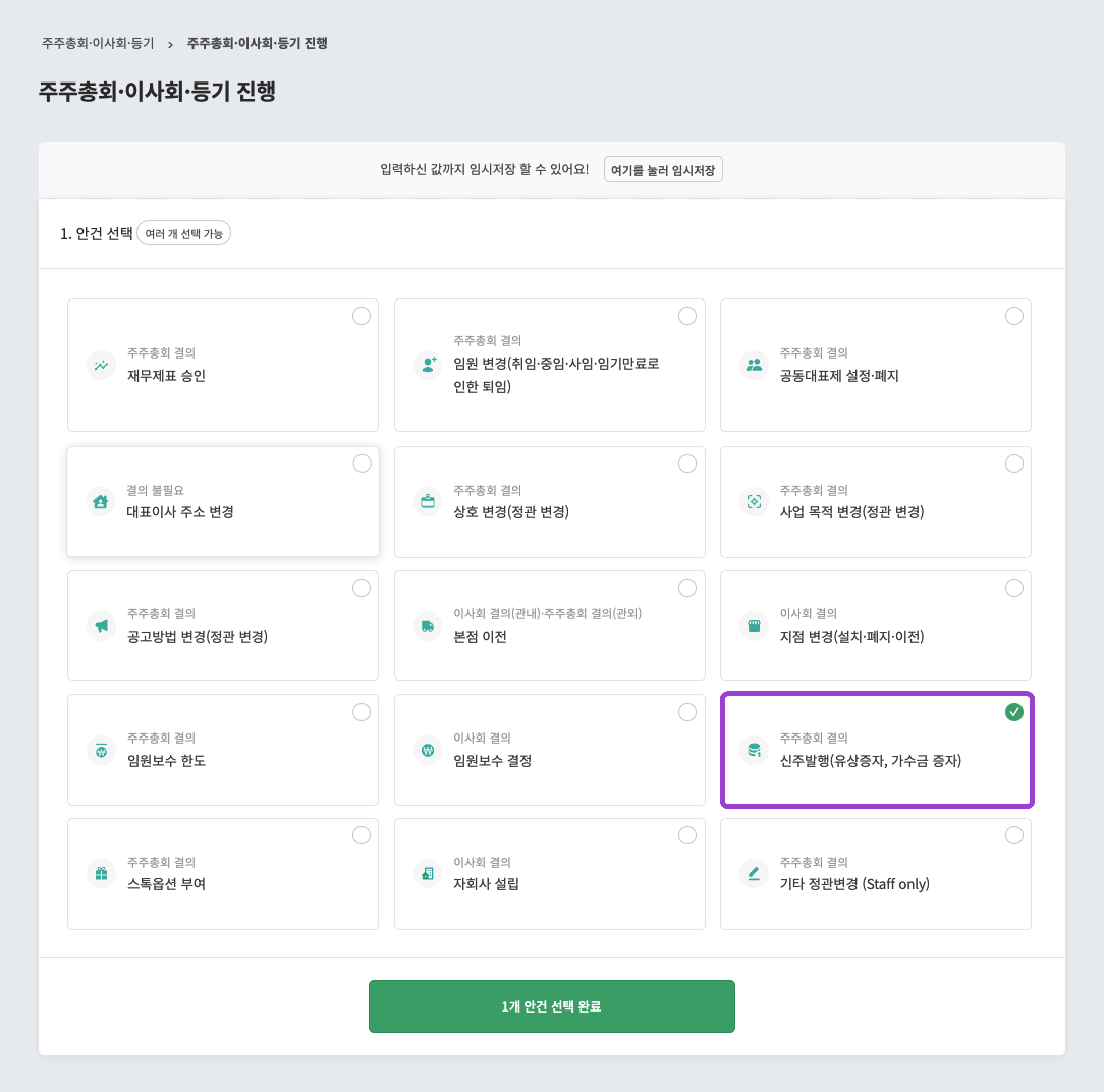The image size is (1104, 1092).
Task: Click the coins icon for 신주발행
Action: 754,750
